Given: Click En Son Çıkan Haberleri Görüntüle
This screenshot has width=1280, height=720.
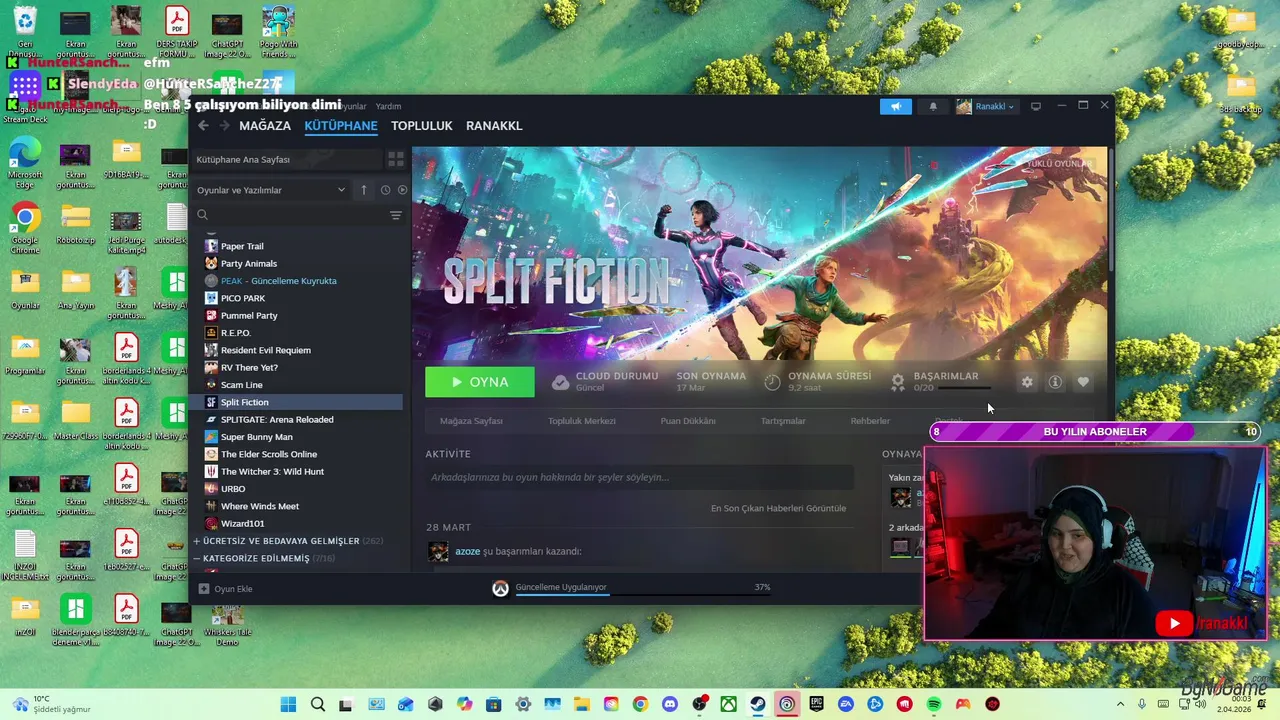Looking at the screenshot, I should (778, 508).
